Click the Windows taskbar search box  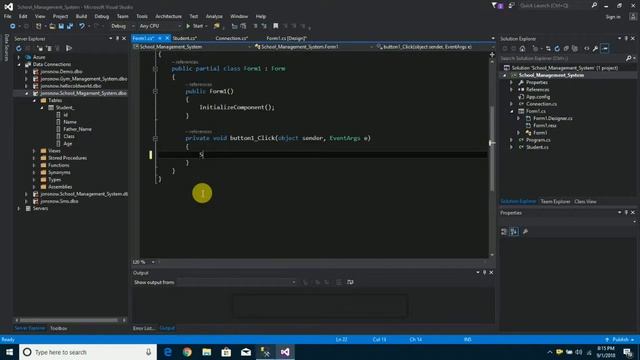click(x=88, y=352)
